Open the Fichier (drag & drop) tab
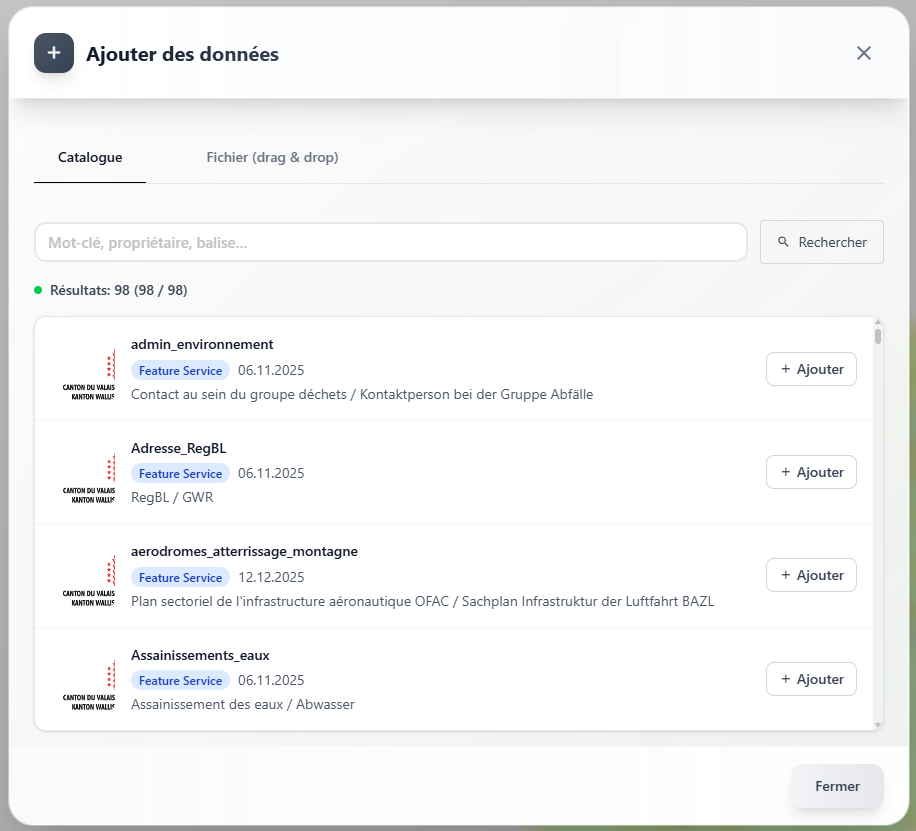 point(272,158)
